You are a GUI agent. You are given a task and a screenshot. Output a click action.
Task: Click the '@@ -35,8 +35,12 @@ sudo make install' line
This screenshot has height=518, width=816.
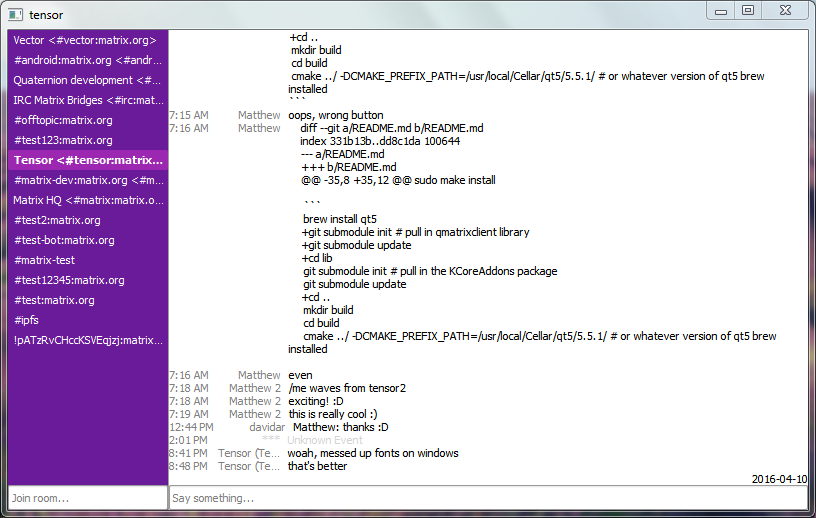(398, 180)
